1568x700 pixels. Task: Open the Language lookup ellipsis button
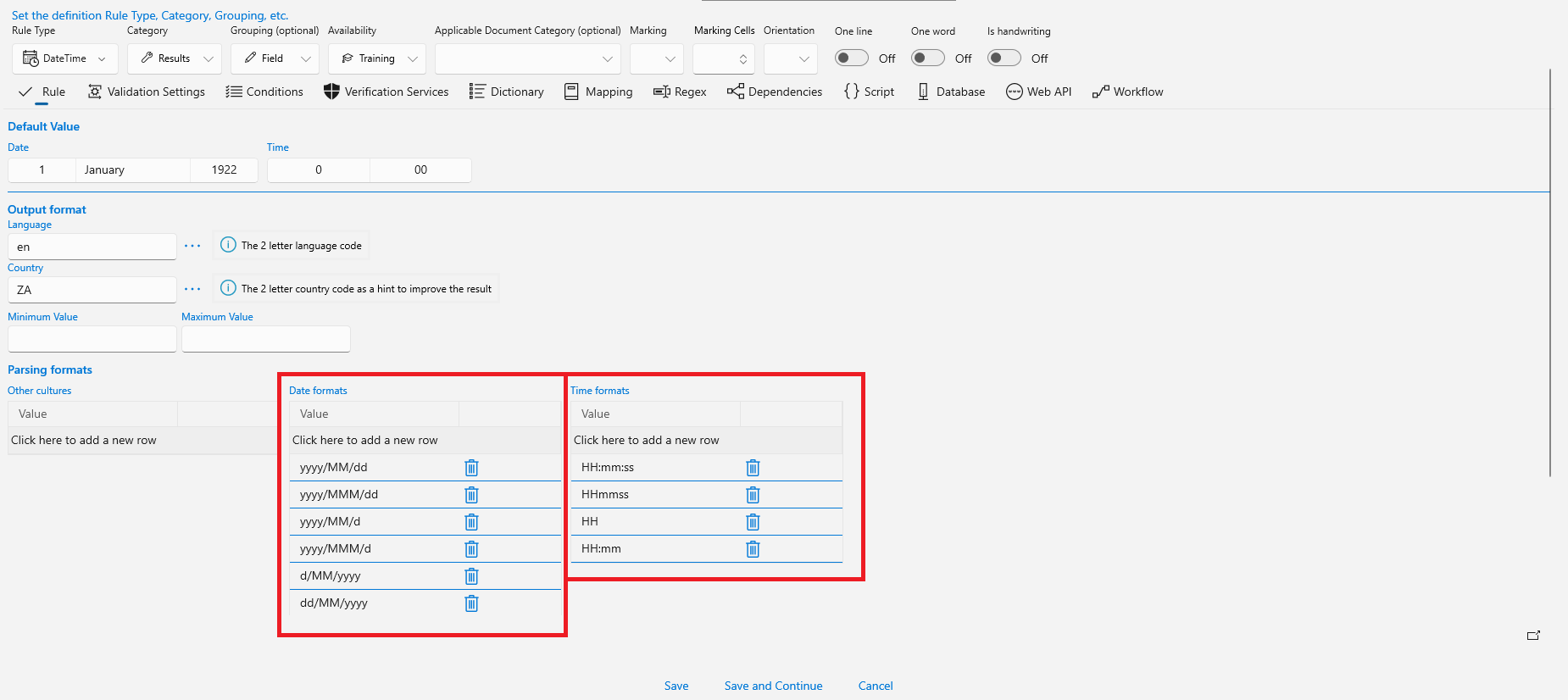pyautogui.click(x=193, y=246)
